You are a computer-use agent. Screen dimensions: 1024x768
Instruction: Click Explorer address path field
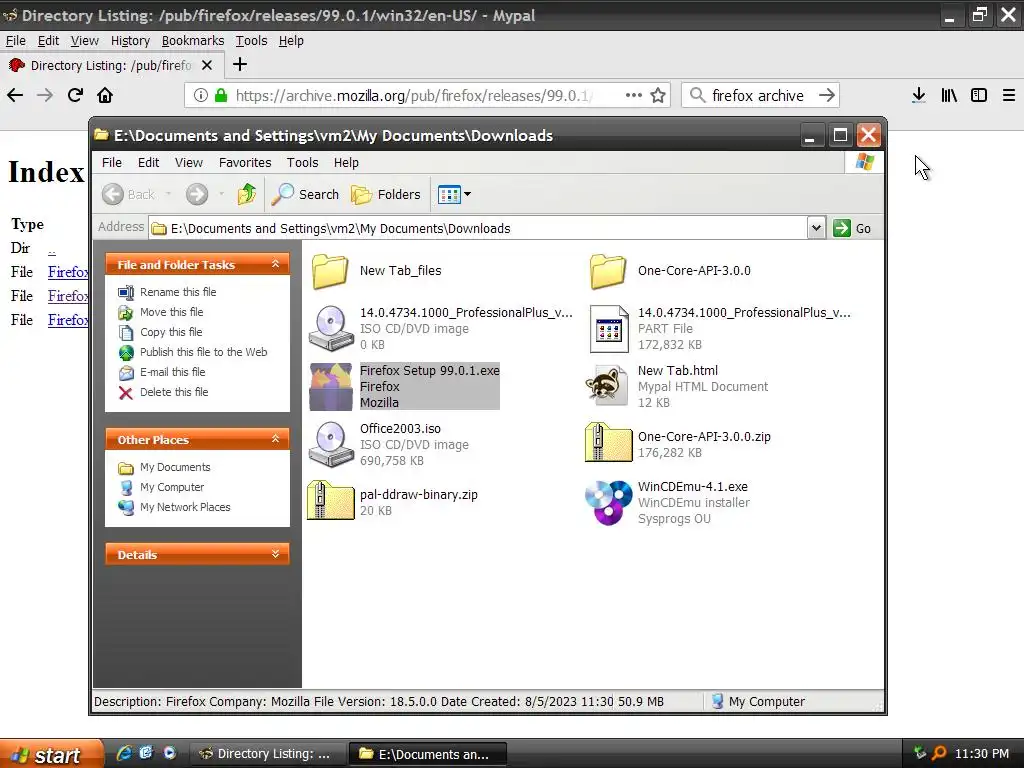click(478, 228)
